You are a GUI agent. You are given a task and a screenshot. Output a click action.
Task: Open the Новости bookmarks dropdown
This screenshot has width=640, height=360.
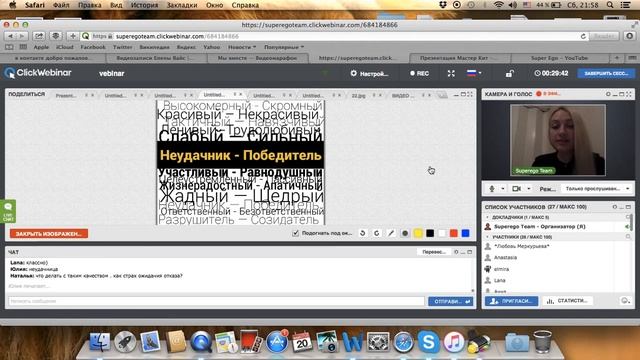pyautogui.click(x=242, y=47)
